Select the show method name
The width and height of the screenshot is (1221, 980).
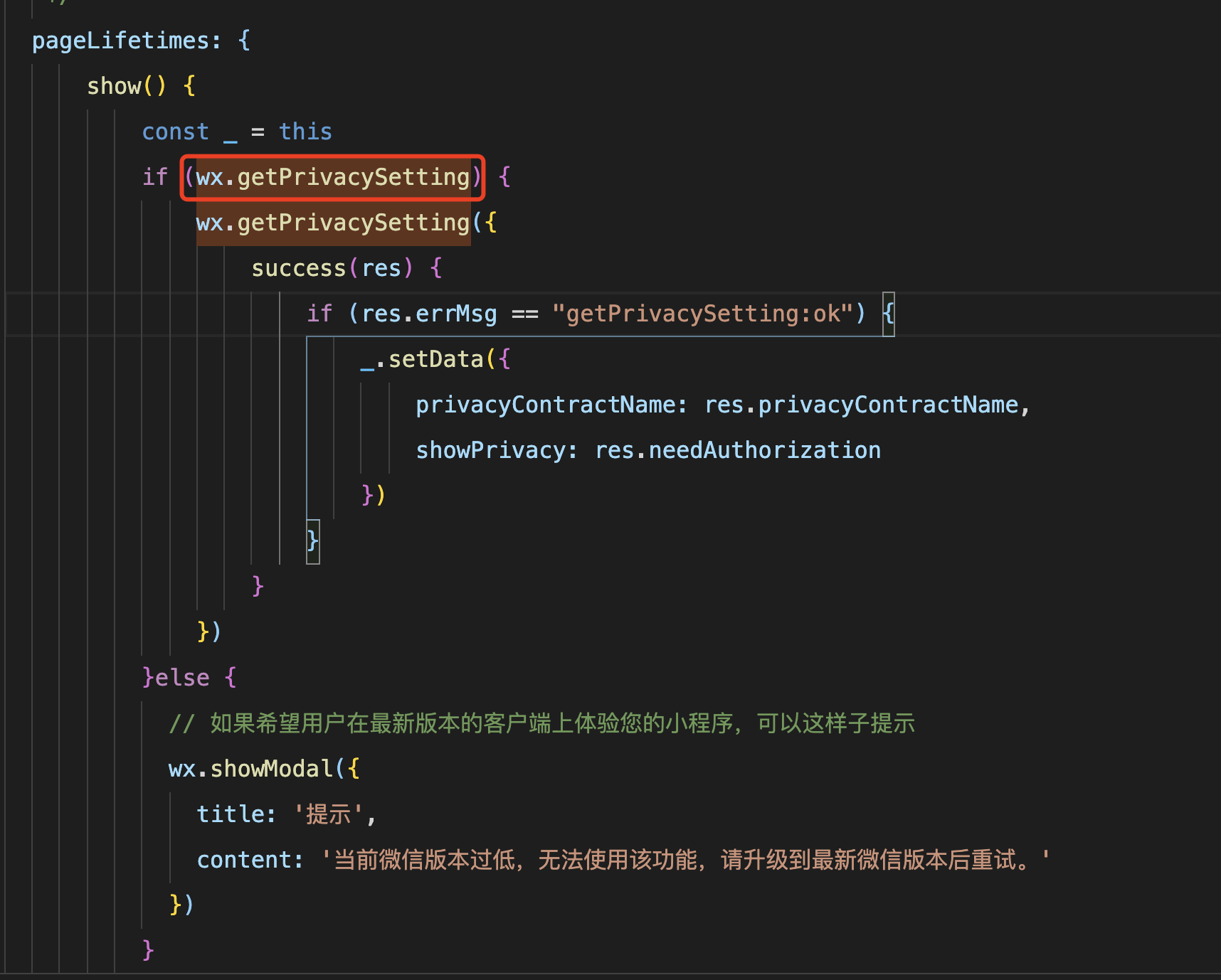pyautogui.click(x=114, y=86)
